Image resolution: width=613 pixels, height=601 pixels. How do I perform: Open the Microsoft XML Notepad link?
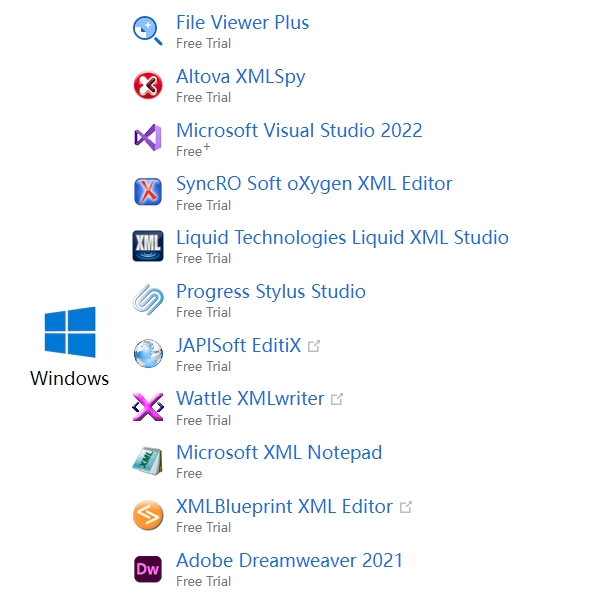click(279, 453)
